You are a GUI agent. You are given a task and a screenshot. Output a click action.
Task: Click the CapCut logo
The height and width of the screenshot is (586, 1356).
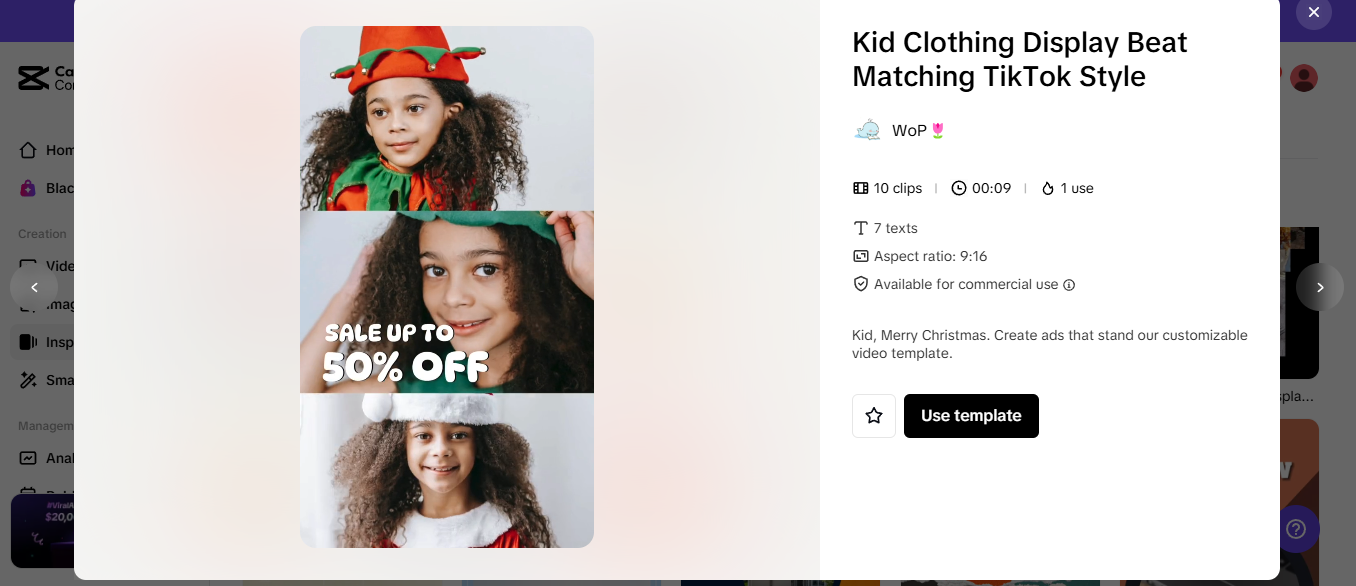pos(34,78)
